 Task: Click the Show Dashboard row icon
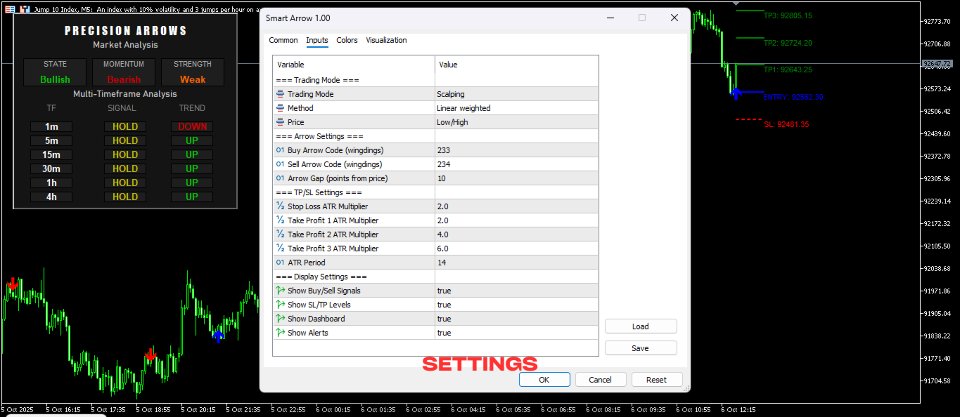click(280, 318)
